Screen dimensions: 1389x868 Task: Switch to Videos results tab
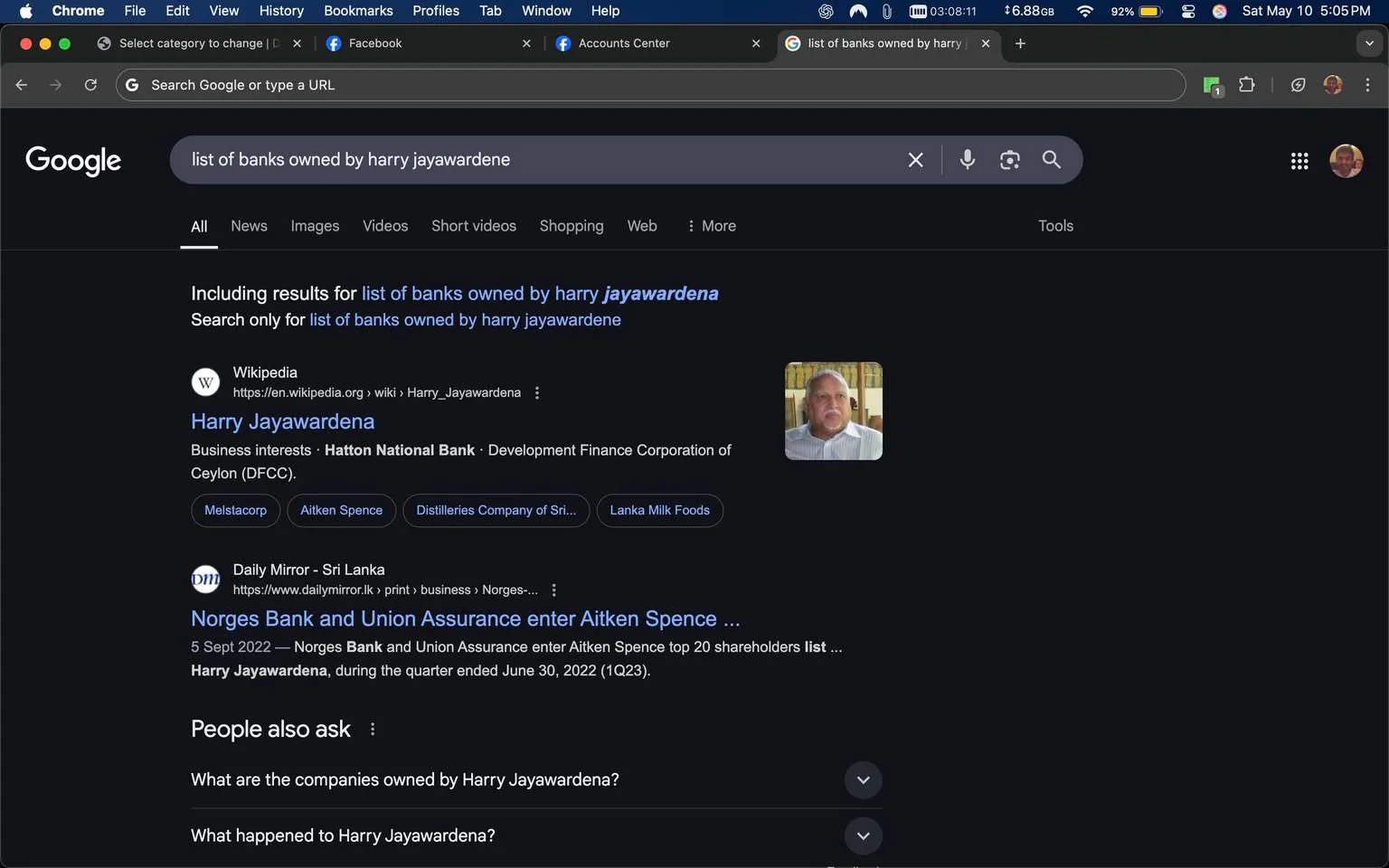(385, 226)
